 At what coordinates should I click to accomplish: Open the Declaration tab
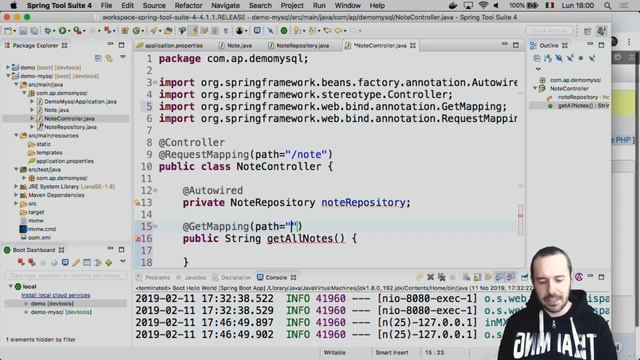(x=232, y=277)
